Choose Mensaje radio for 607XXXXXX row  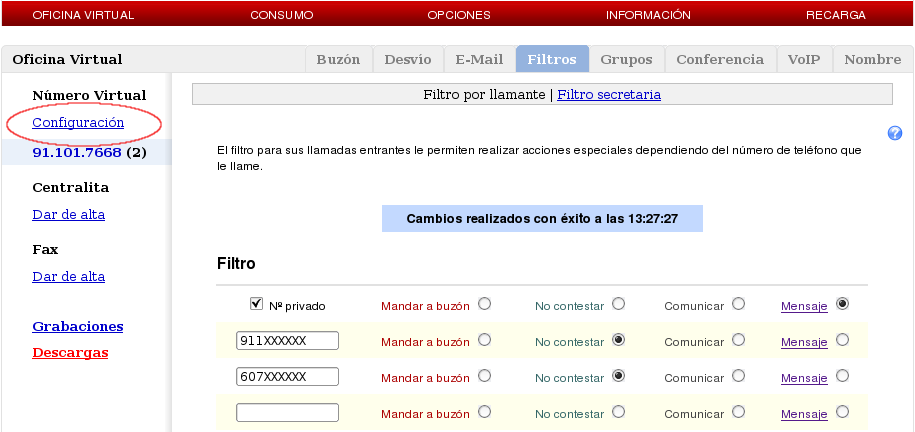(x=842, y=376)
